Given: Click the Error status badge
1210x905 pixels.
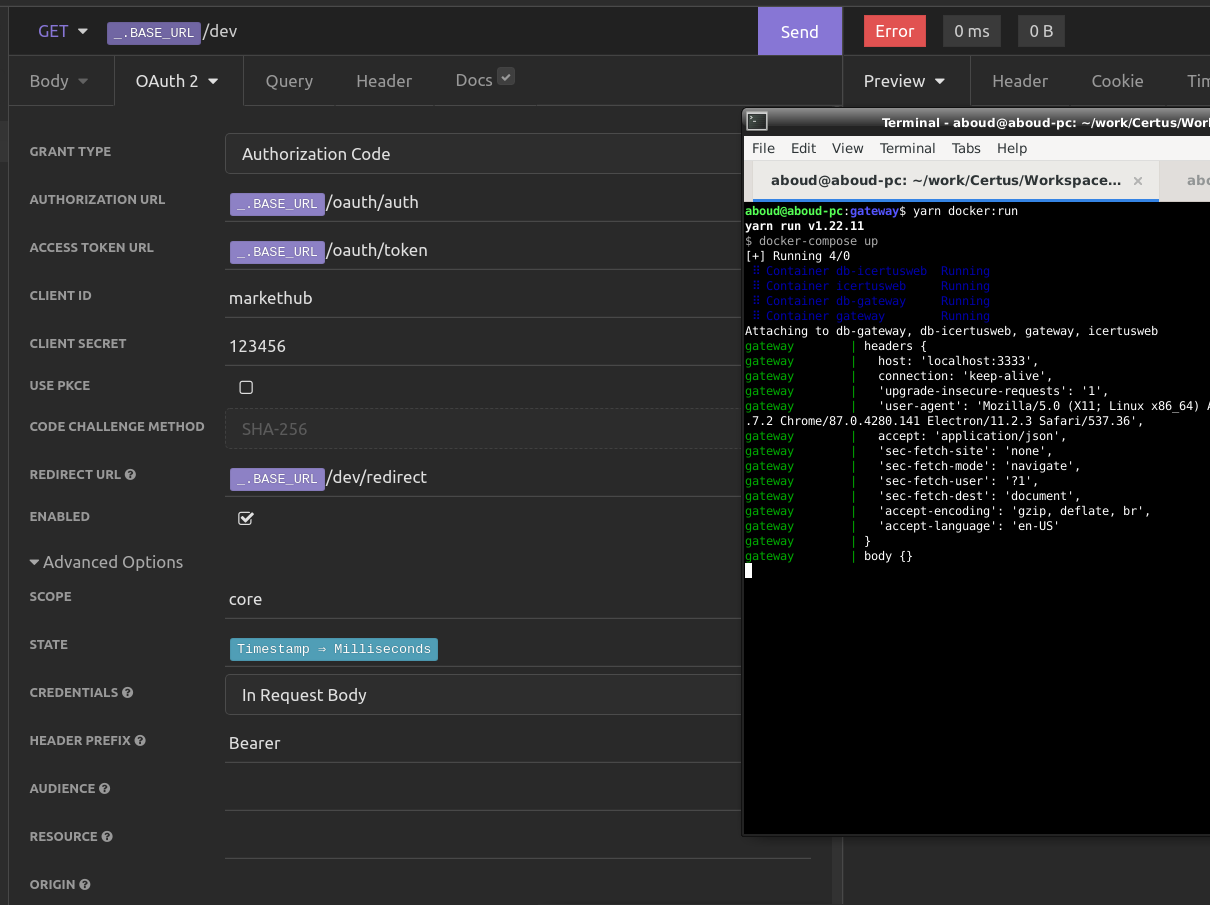Looking at the screenshot, I should click(x=894, y=31).
